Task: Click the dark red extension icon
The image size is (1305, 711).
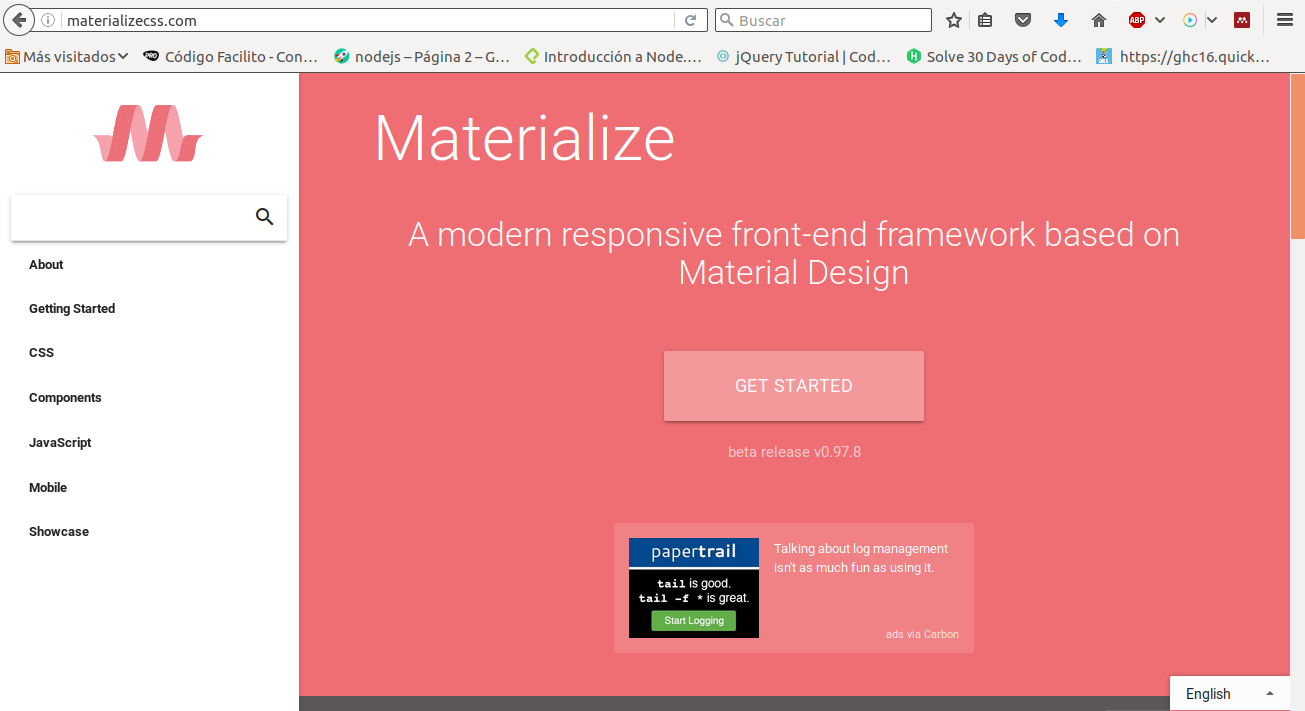Action: point(1242,20)
